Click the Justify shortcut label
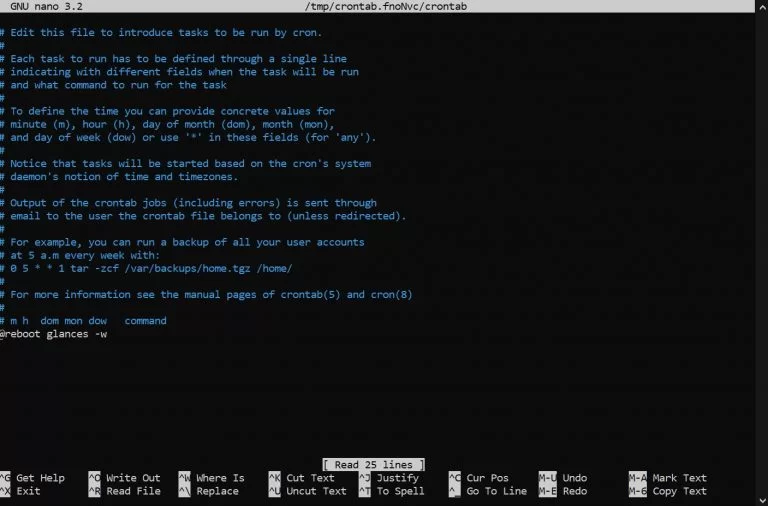The image size is (768, 506). pos(397,478)
